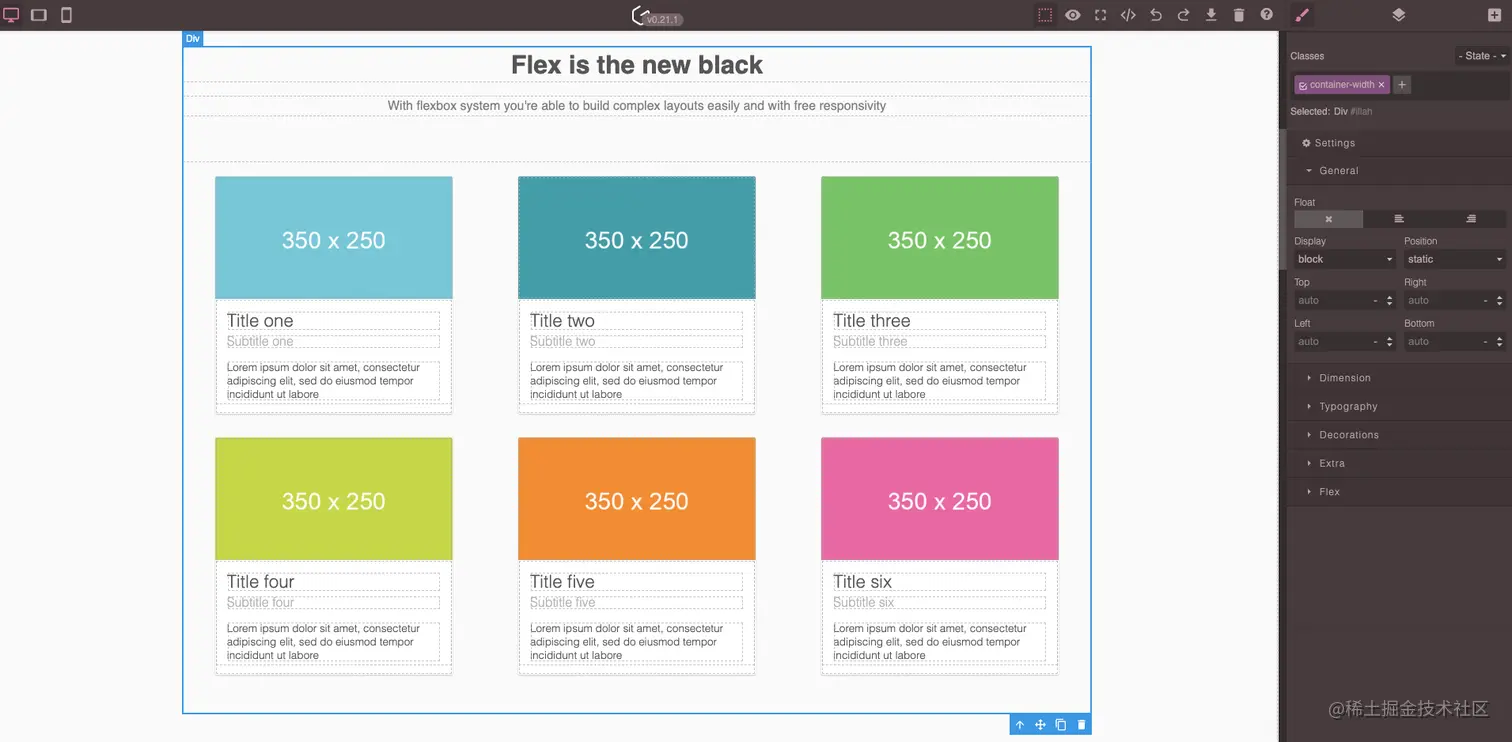Viewport: 1512px width, 742px height.
Task: Open the Style Manager brush tab
Action: (x=1301, y=15)
